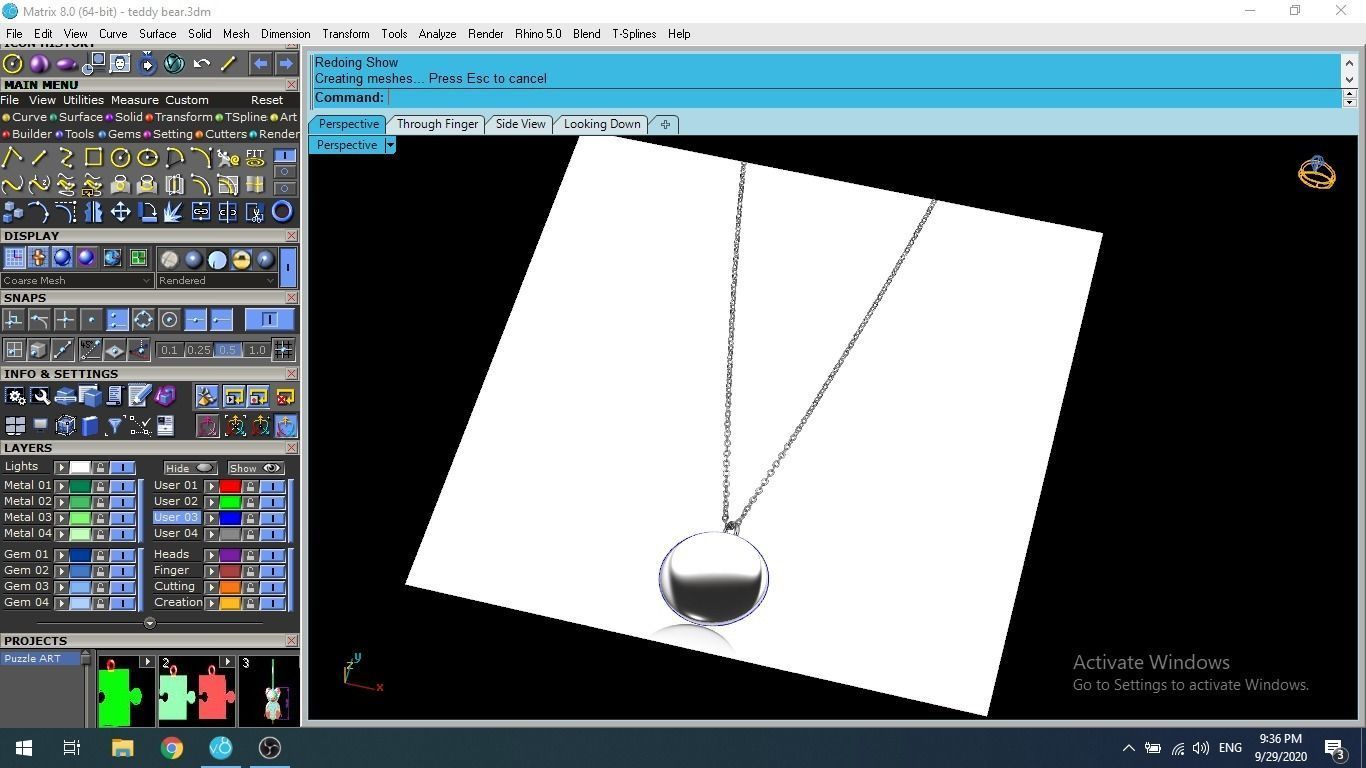Toggle the center snap circle button

[x=169, y=319]
